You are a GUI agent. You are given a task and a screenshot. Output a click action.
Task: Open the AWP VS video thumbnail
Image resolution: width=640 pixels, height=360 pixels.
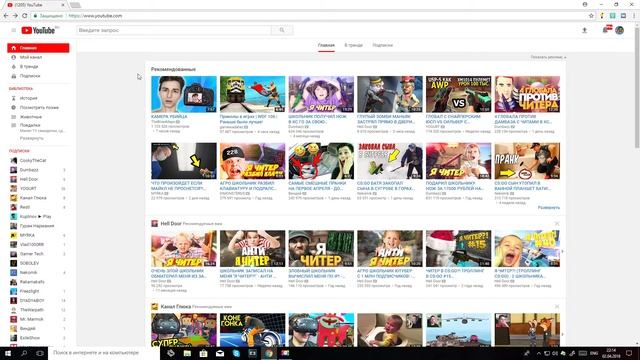tap(458, 94)
